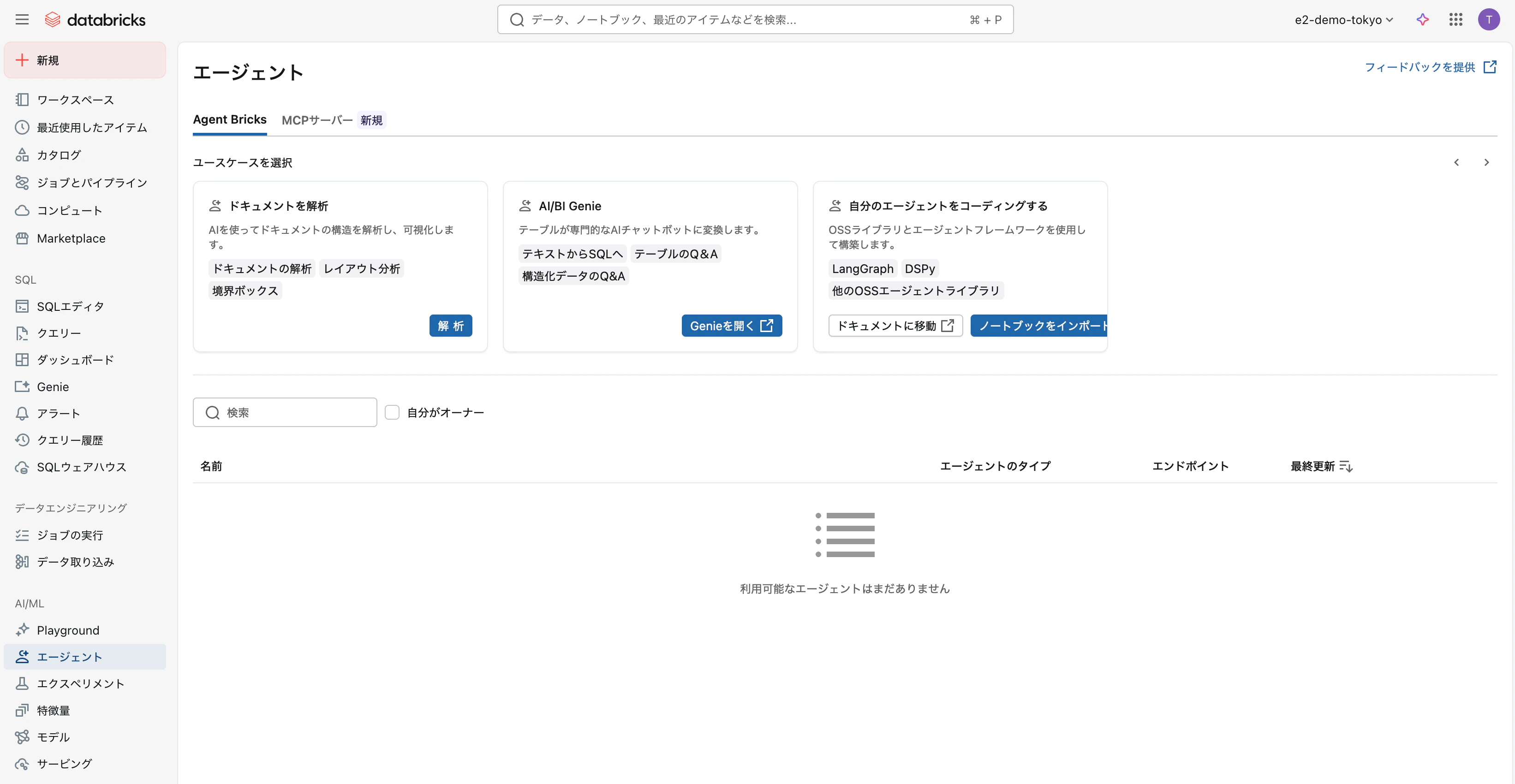Click the 構造化データのQ&A tag
Viewport: 1515px width, 784px height.
click(x=573, y=276)
